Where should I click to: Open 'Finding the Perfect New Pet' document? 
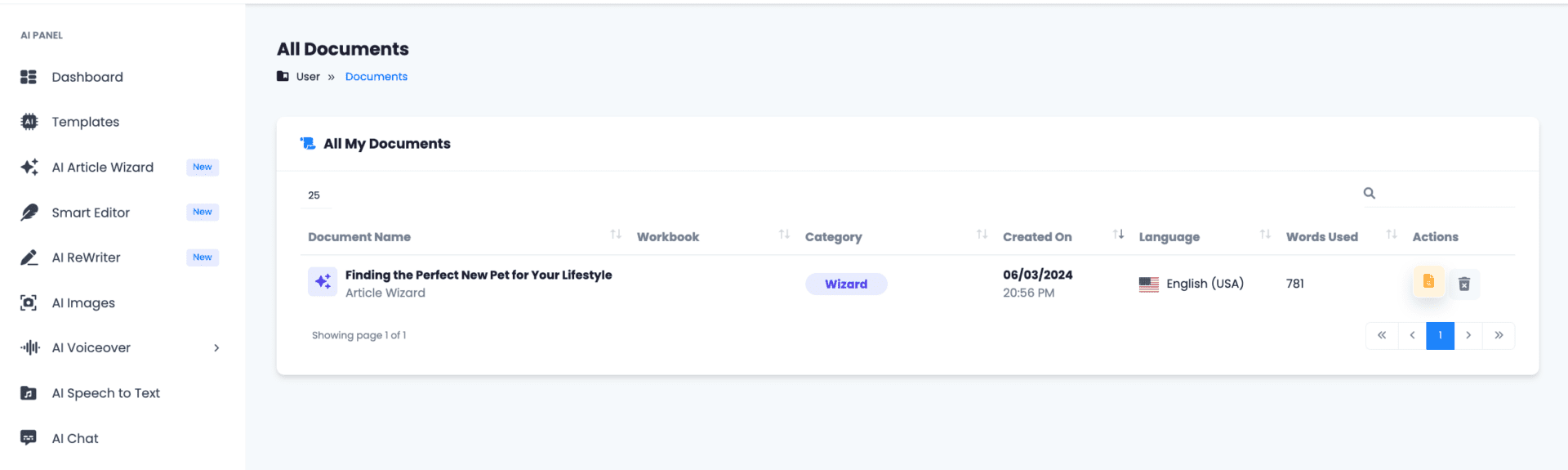pyautogui.click(x=478, y=275)
